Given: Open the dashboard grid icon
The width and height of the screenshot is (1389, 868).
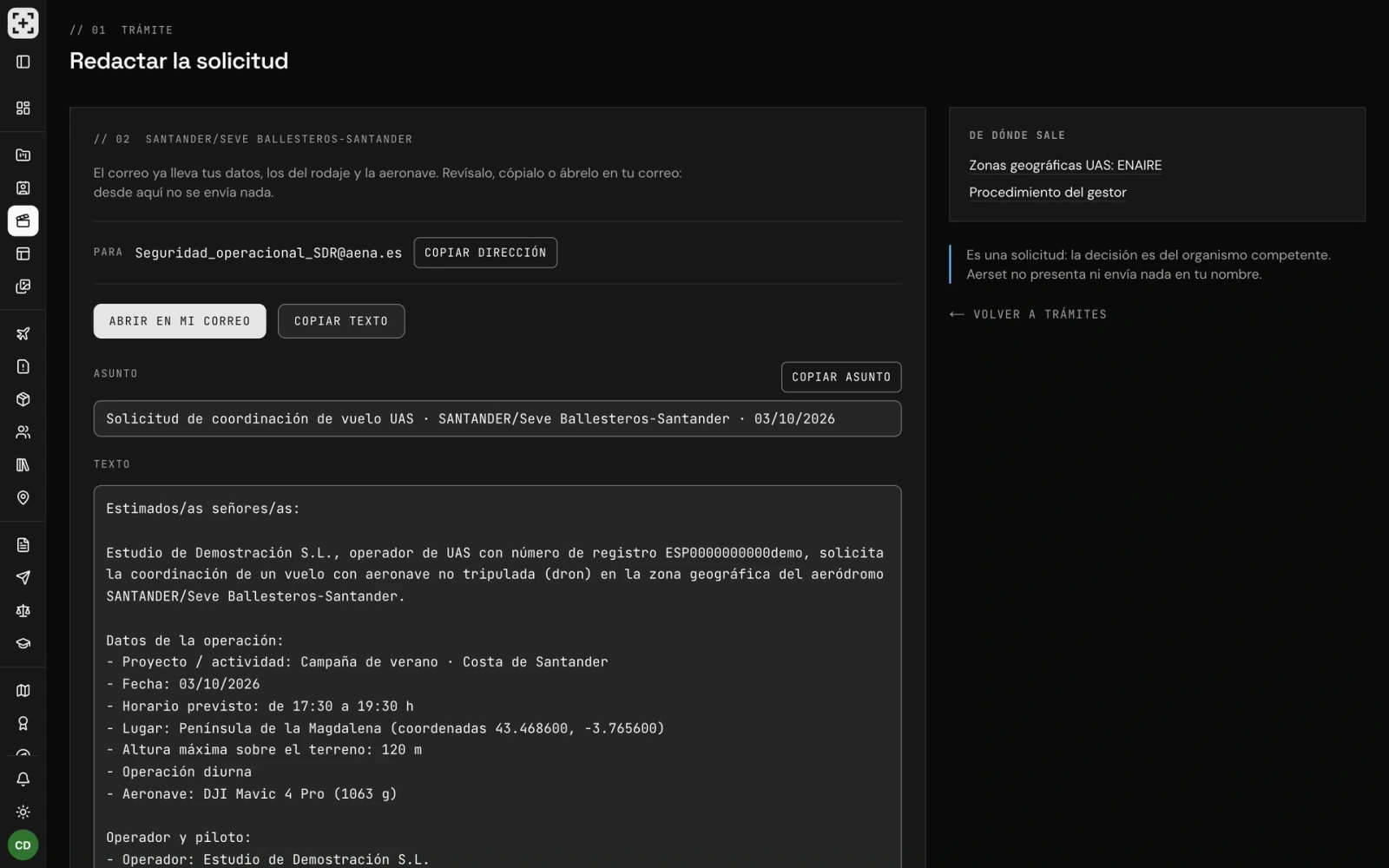Looking at the screenshot, I should (23, 108).
